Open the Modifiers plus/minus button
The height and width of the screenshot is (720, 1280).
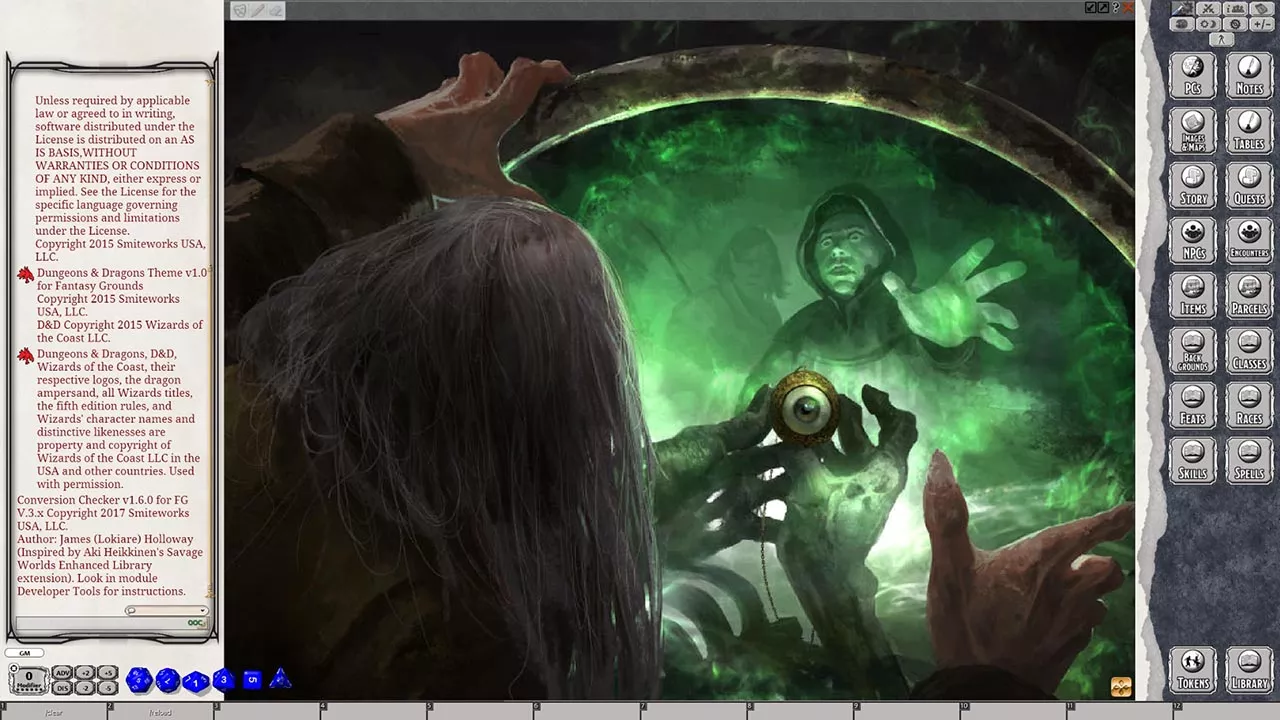click(1262, 24)
